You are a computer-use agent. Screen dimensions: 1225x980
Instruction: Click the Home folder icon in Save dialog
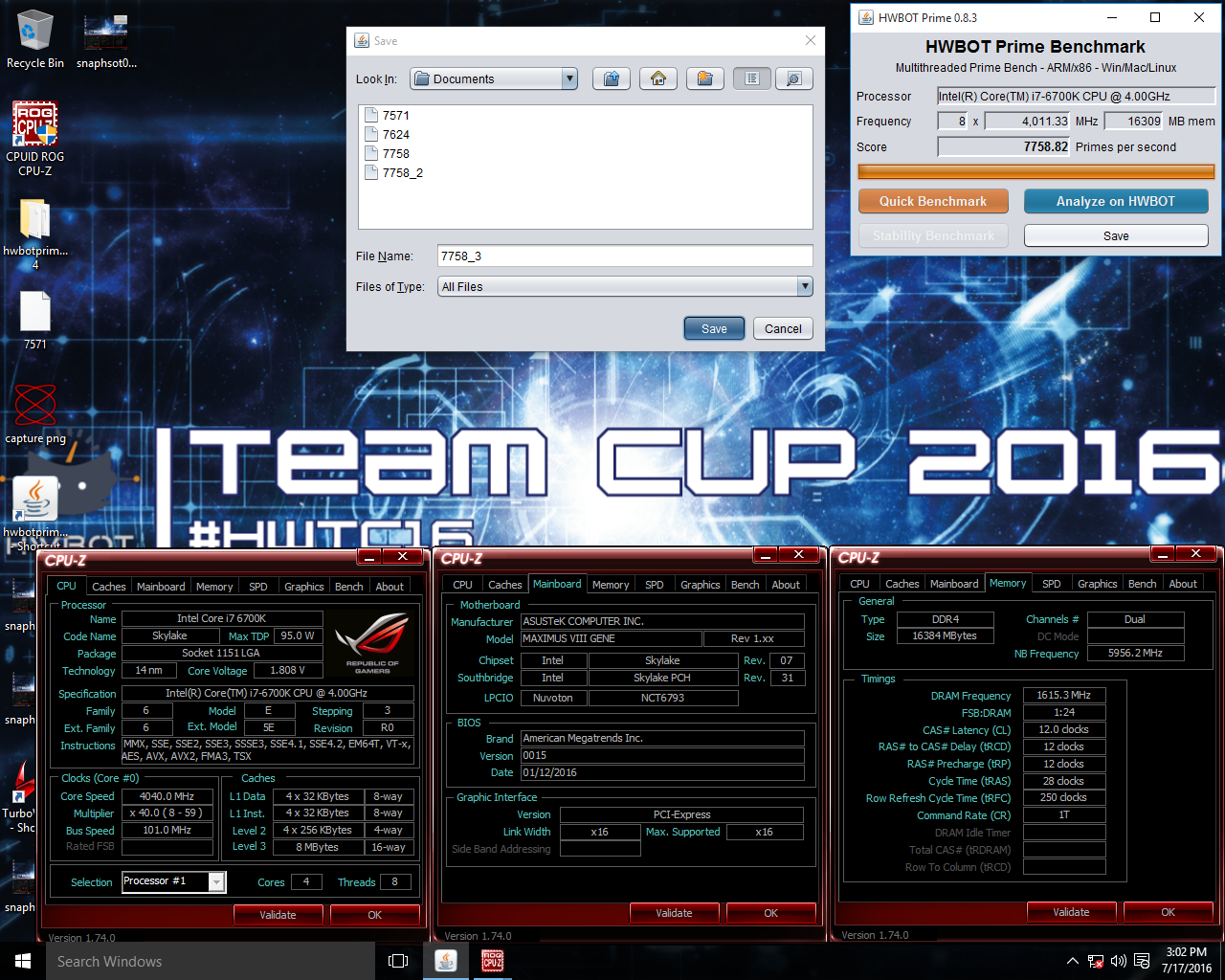click(x=658, y=78)
